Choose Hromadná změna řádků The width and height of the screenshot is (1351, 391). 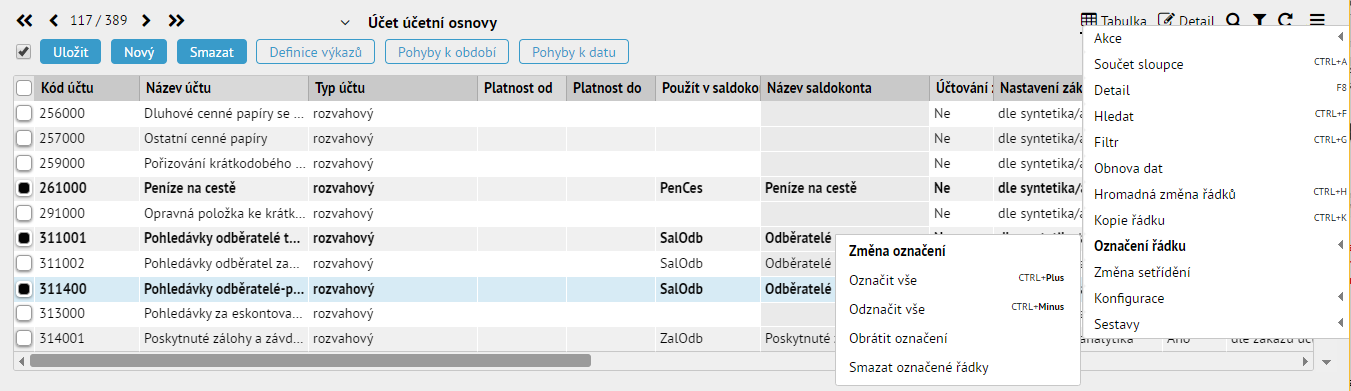[x=1216, y=194]
